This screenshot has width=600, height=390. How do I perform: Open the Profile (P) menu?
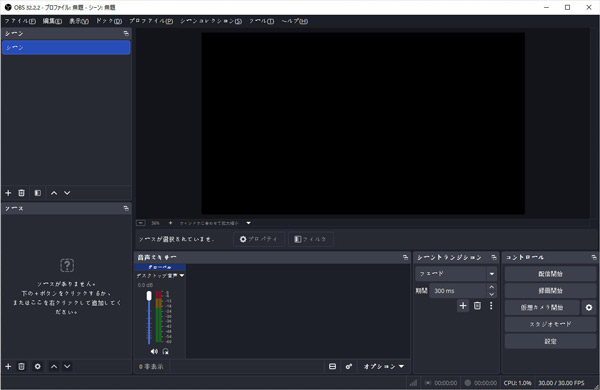pos(151,21)
